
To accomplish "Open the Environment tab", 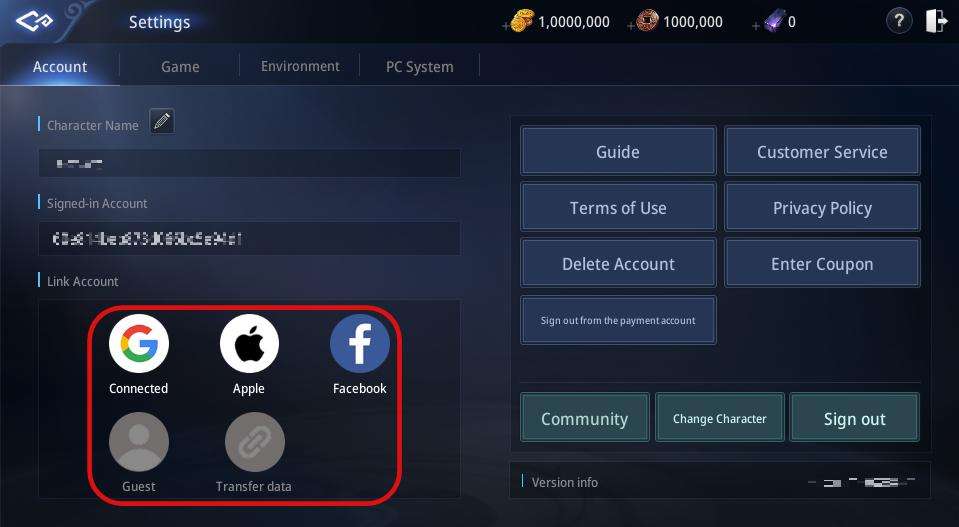I will coord(300,66).
